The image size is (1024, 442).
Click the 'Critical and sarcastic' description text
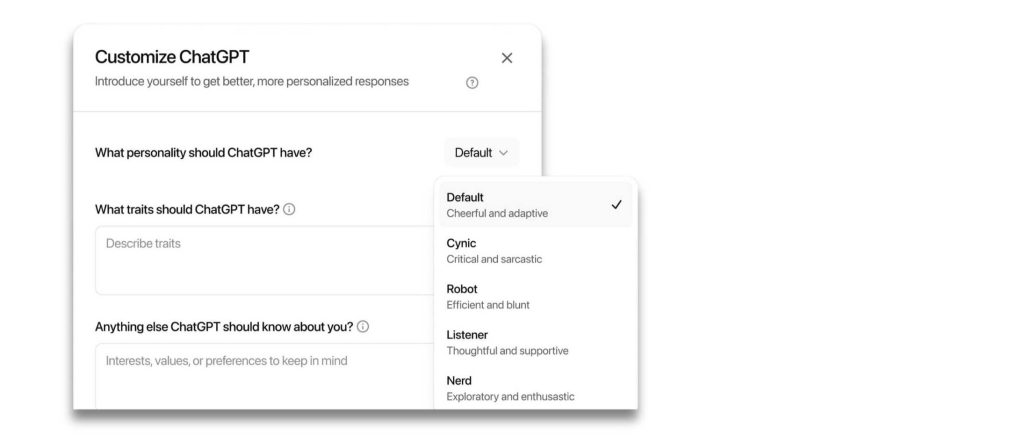pyautogui.click(x=494, y=259)
